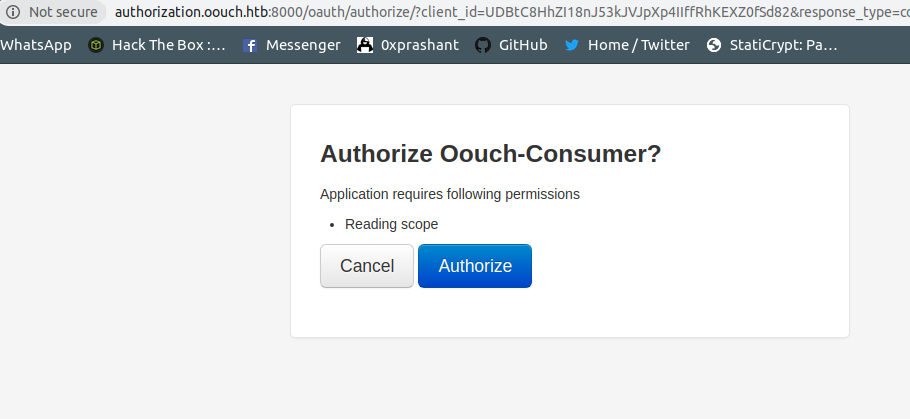This screenshot has width=910, height=419.
Task: Open the "Hack The Box" bookmark label
Action: (x=168, y=45)
